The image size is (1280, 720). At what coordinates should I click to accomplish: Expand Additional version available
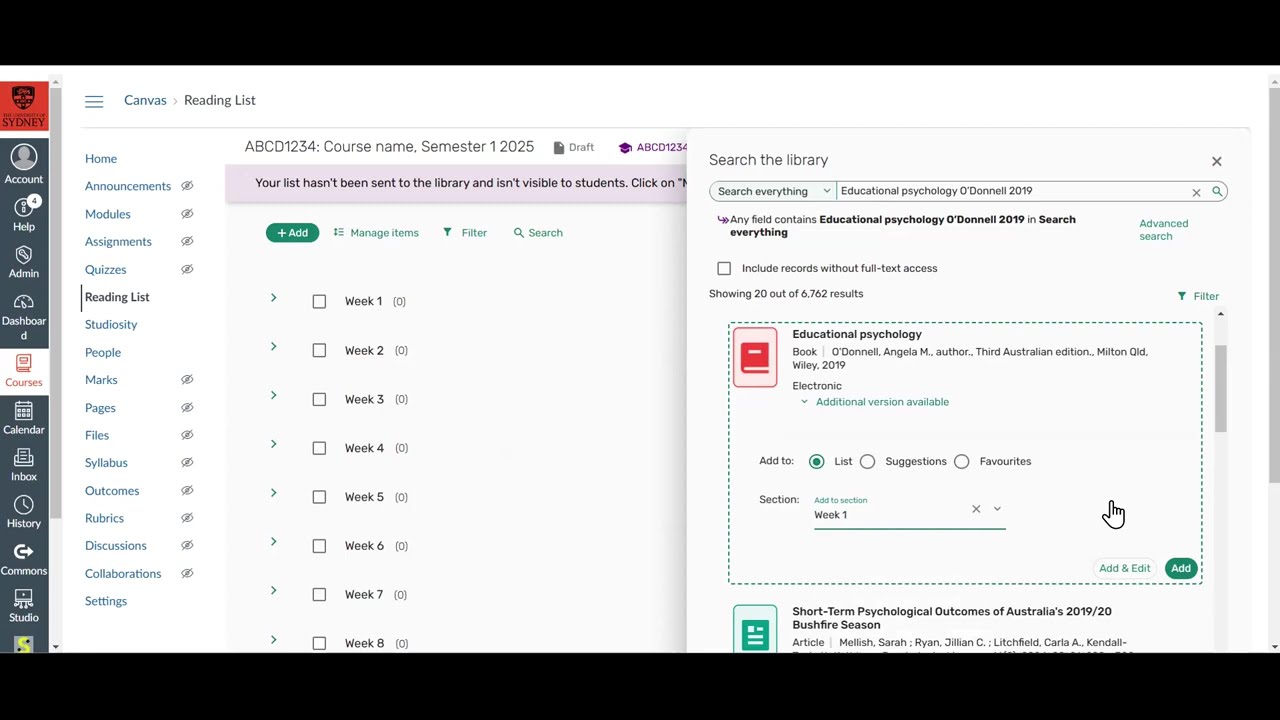[875, 402]
